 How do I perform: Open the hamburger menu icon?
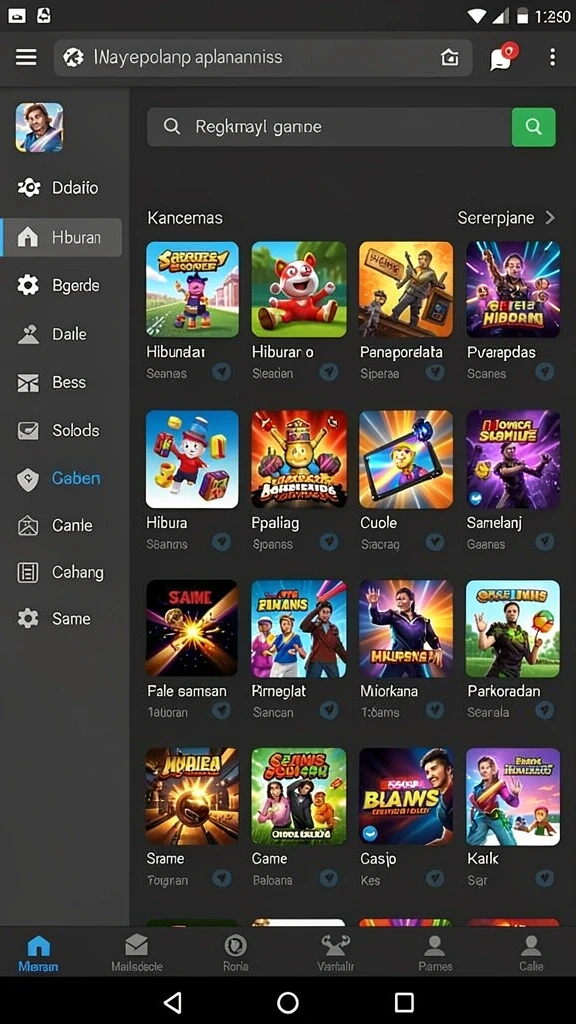pos(26,57)
